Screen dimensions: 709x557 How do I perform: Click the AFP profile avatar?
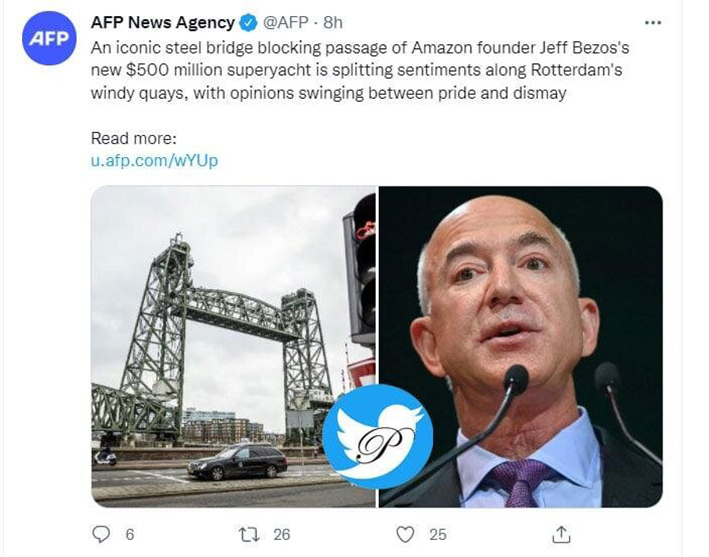pos(49,39)
